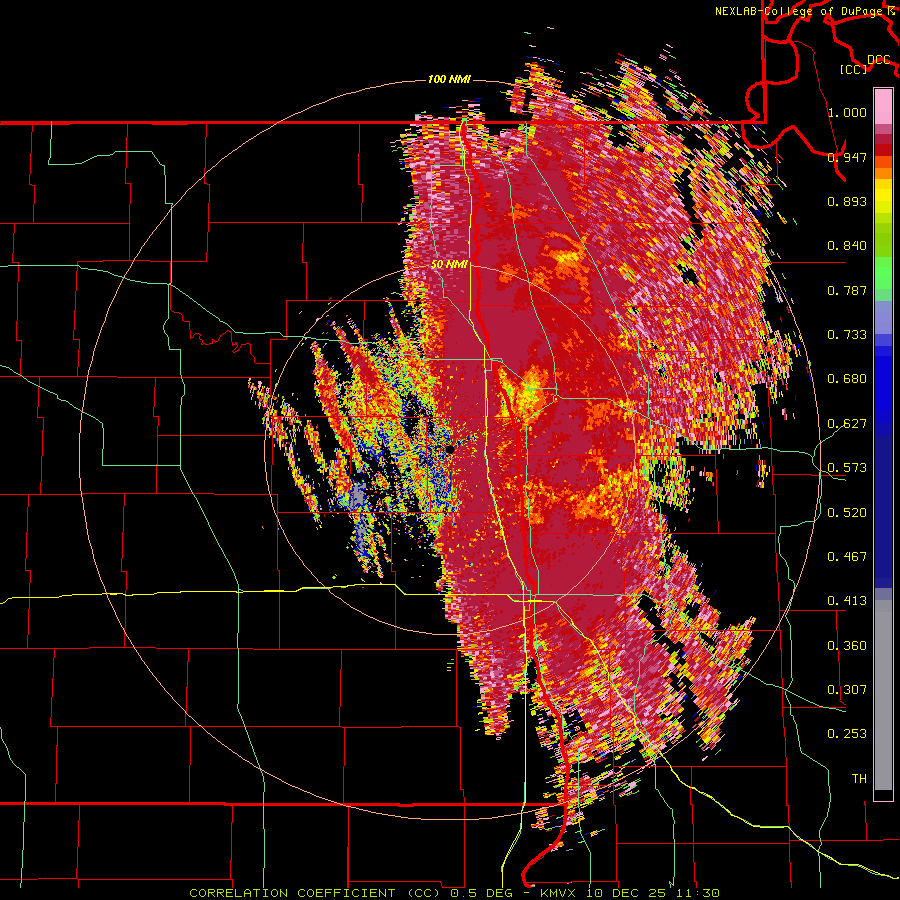Click the "[CC]" legend unit label
This screenshot has width=900, height=900.
[854, 69]
